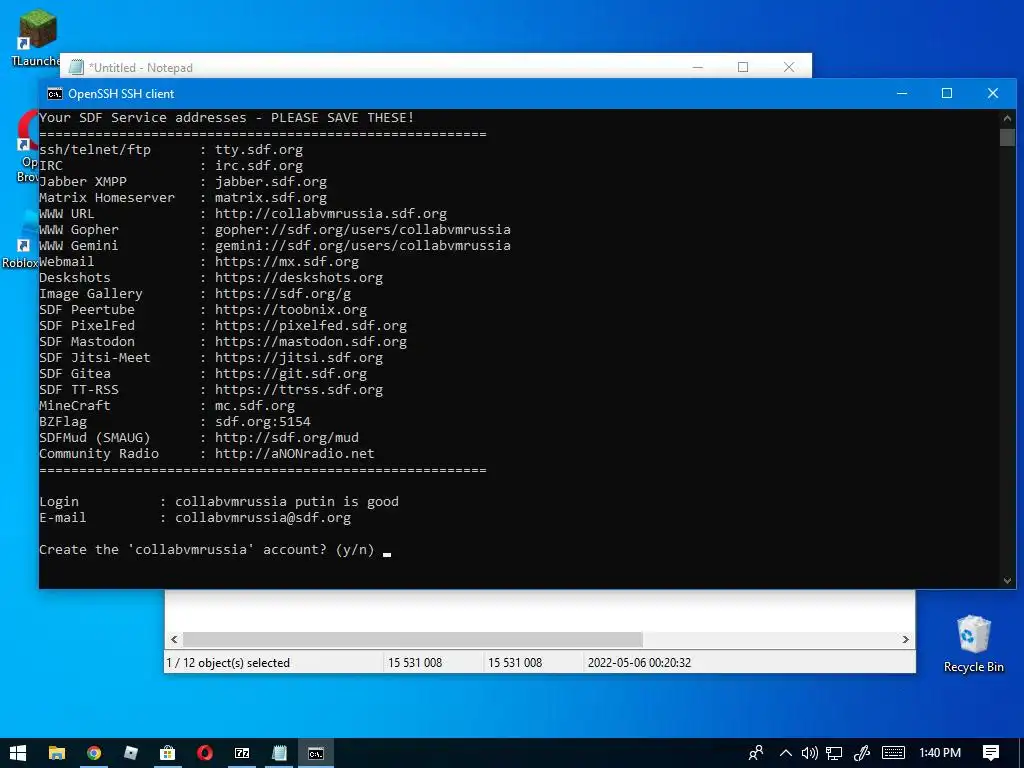Show hidden system tray icons
The height and width of the screenshot is (768, 1024).
coord(786,753)
